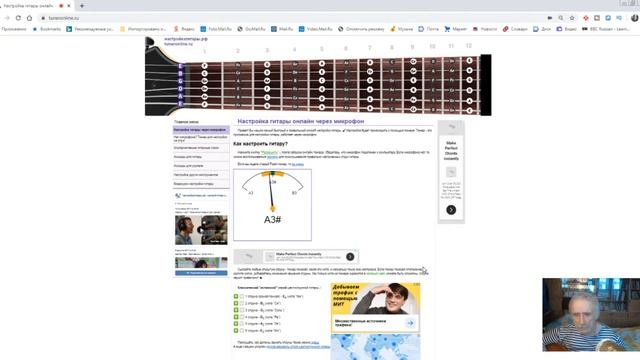Click the top purple E string label
The height and width of the screenshot is (360, 640).
coord(180,66)
